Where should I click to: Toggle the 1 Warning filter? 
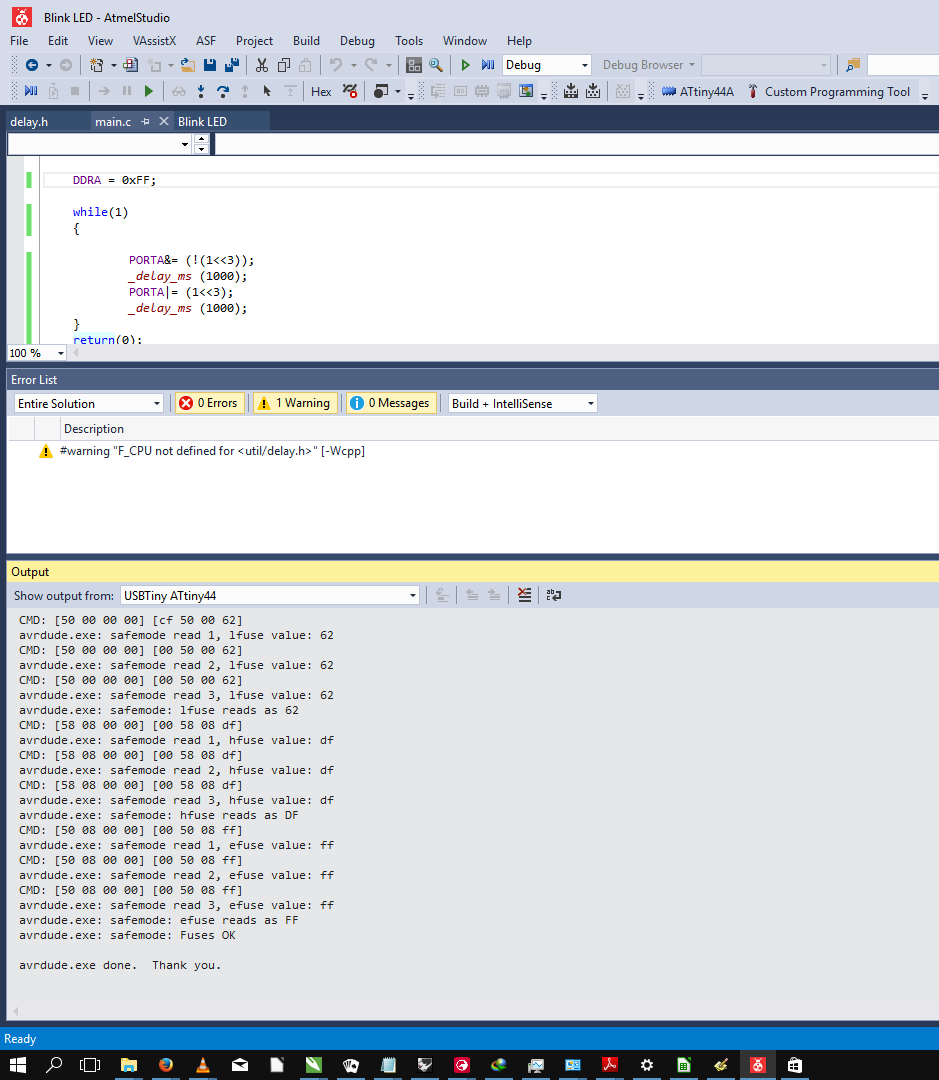[294, 403]
